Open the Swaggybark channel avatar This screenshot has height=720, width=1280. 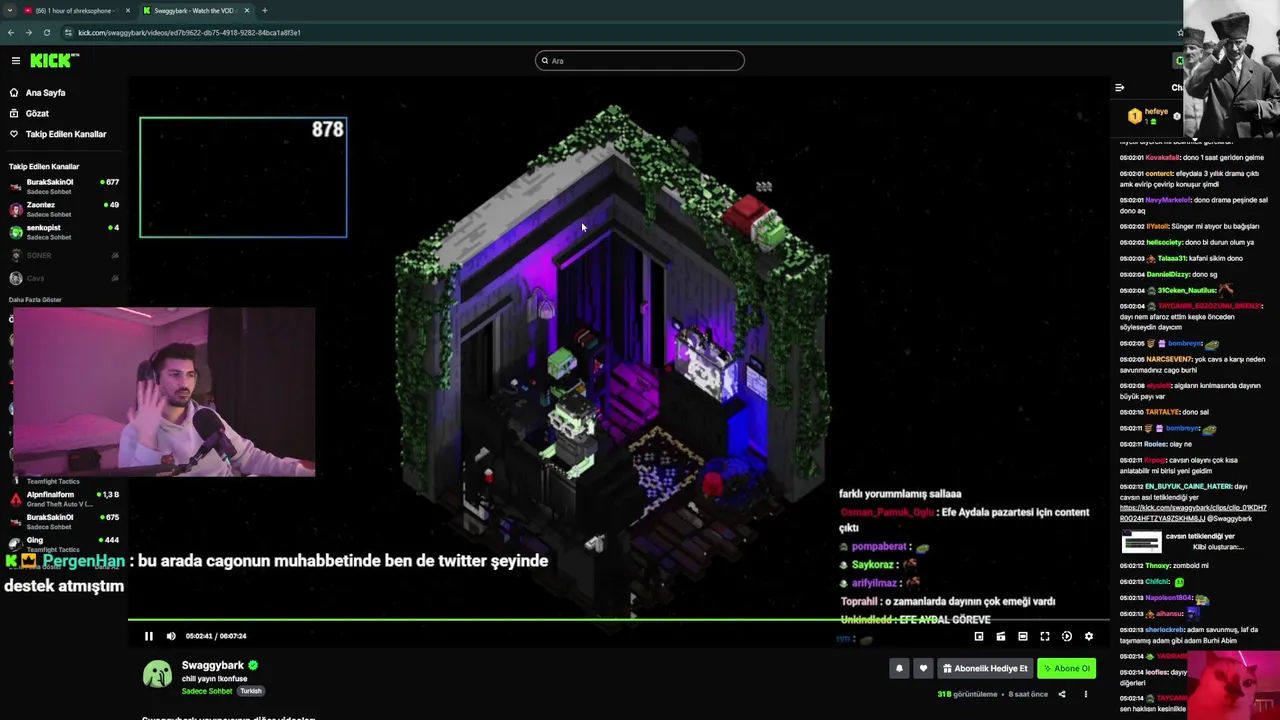click(157, 675)
